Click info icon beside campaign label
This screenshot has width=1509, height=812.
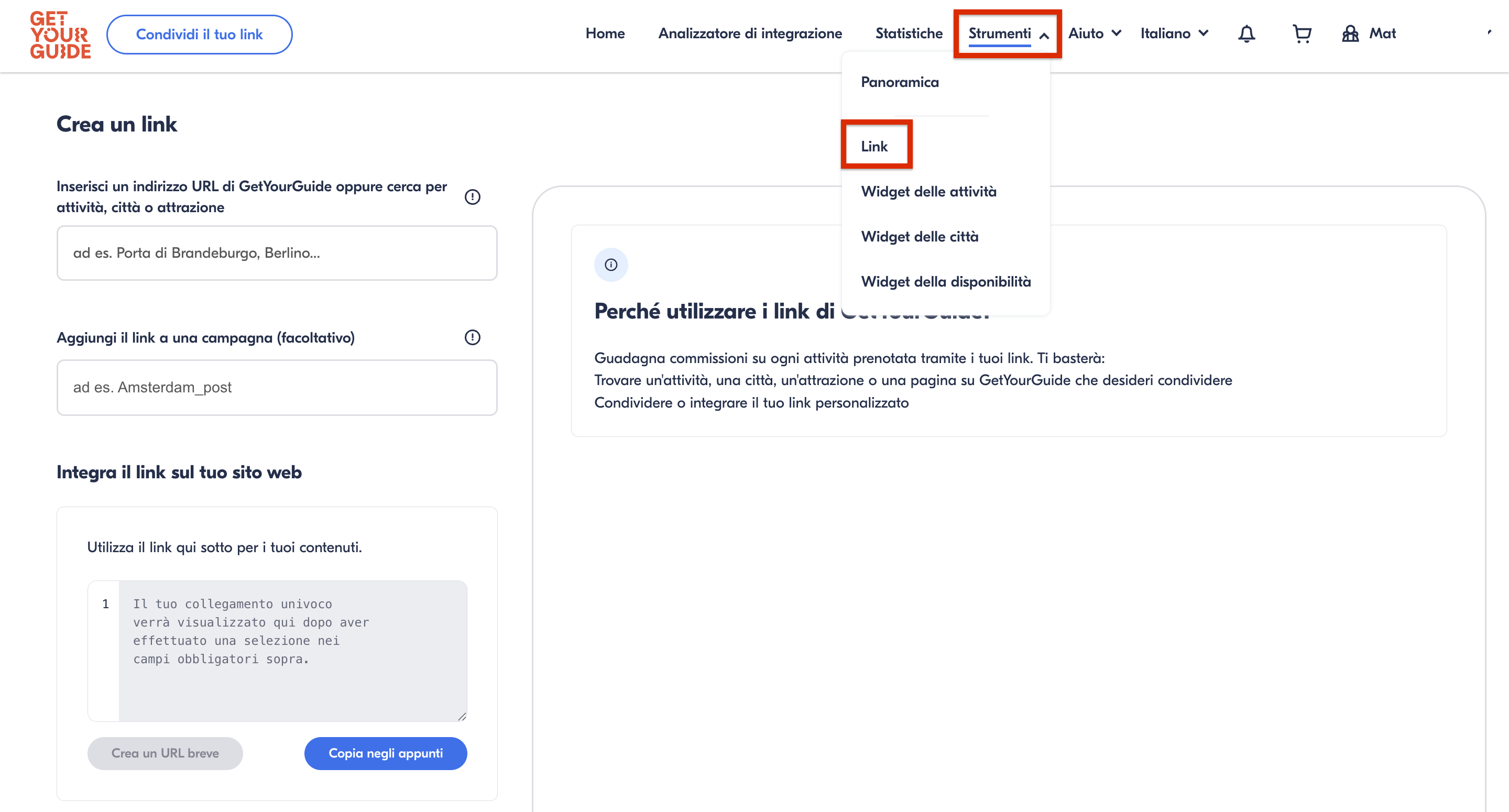click(x=472, y=337)
